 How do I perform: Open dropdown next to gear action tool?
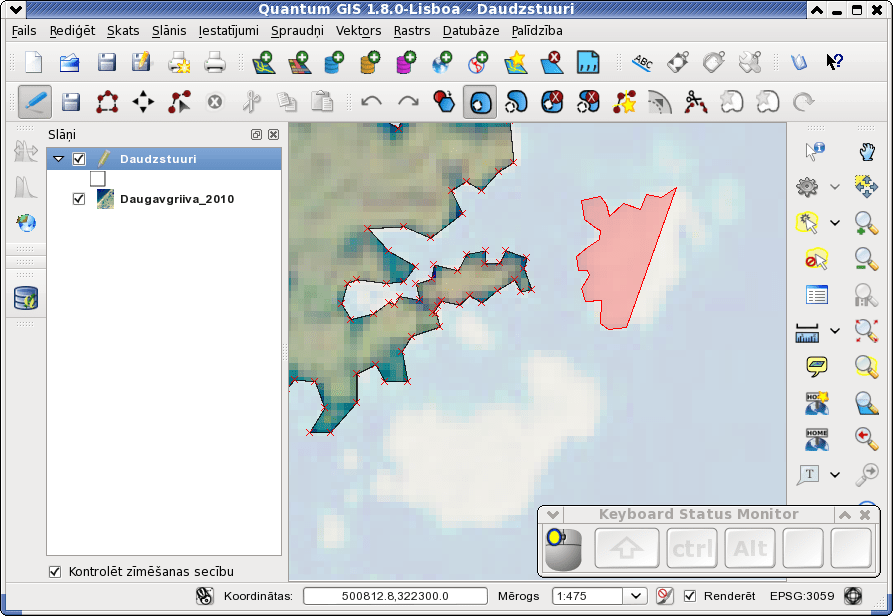pos(835,187)
